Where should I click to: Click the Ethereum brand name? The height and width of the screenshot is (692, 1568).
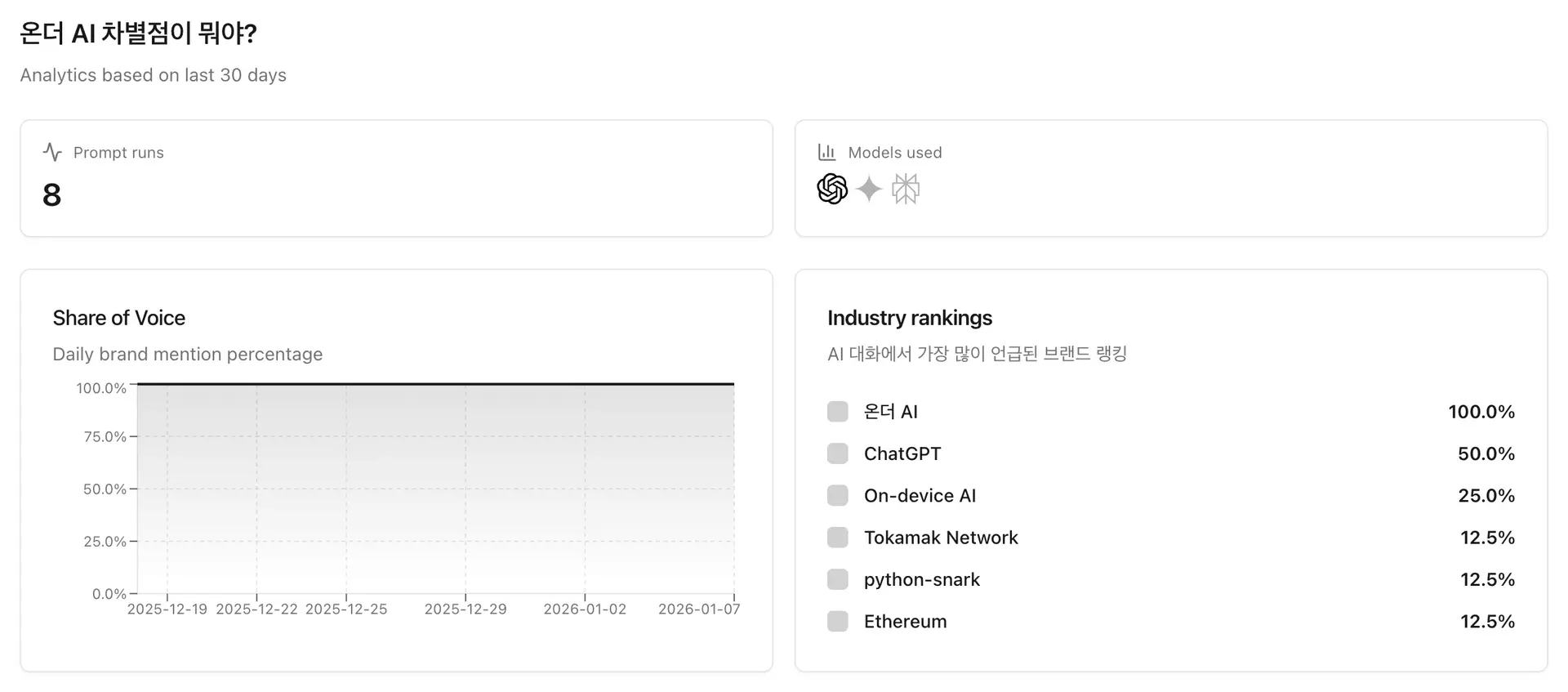[906, 622]
